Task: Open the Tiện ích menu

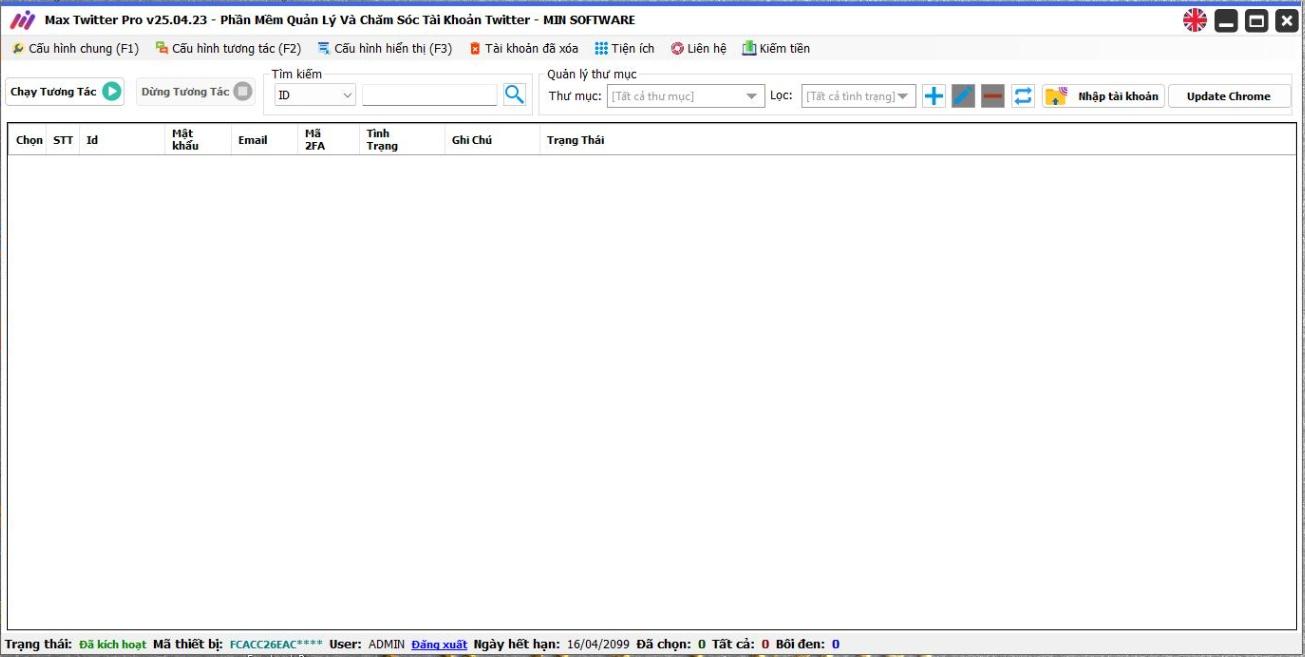Action: point(624,48)
